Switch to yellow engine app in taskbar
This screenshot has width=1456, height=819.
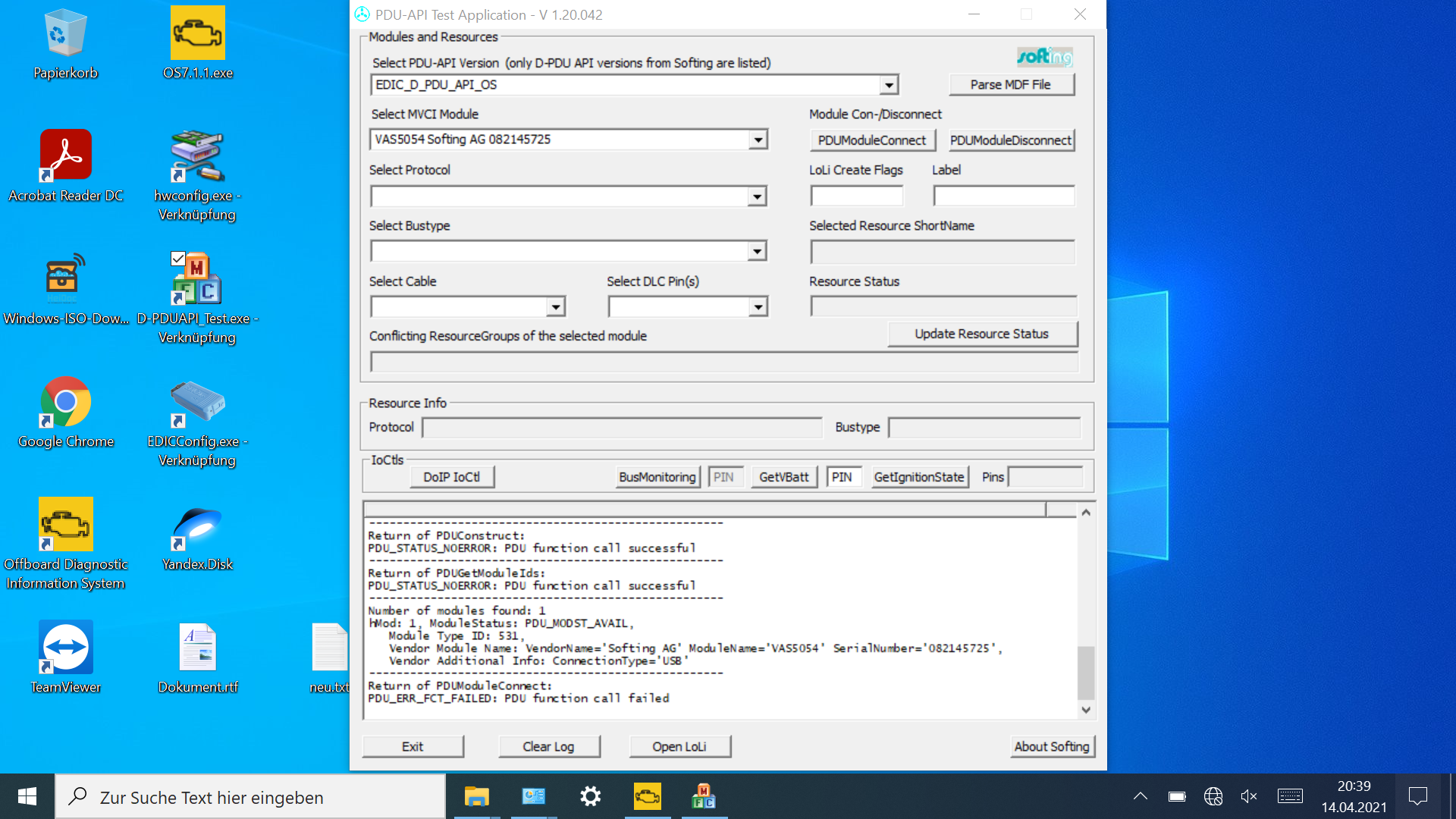click(x=648, y=796)
